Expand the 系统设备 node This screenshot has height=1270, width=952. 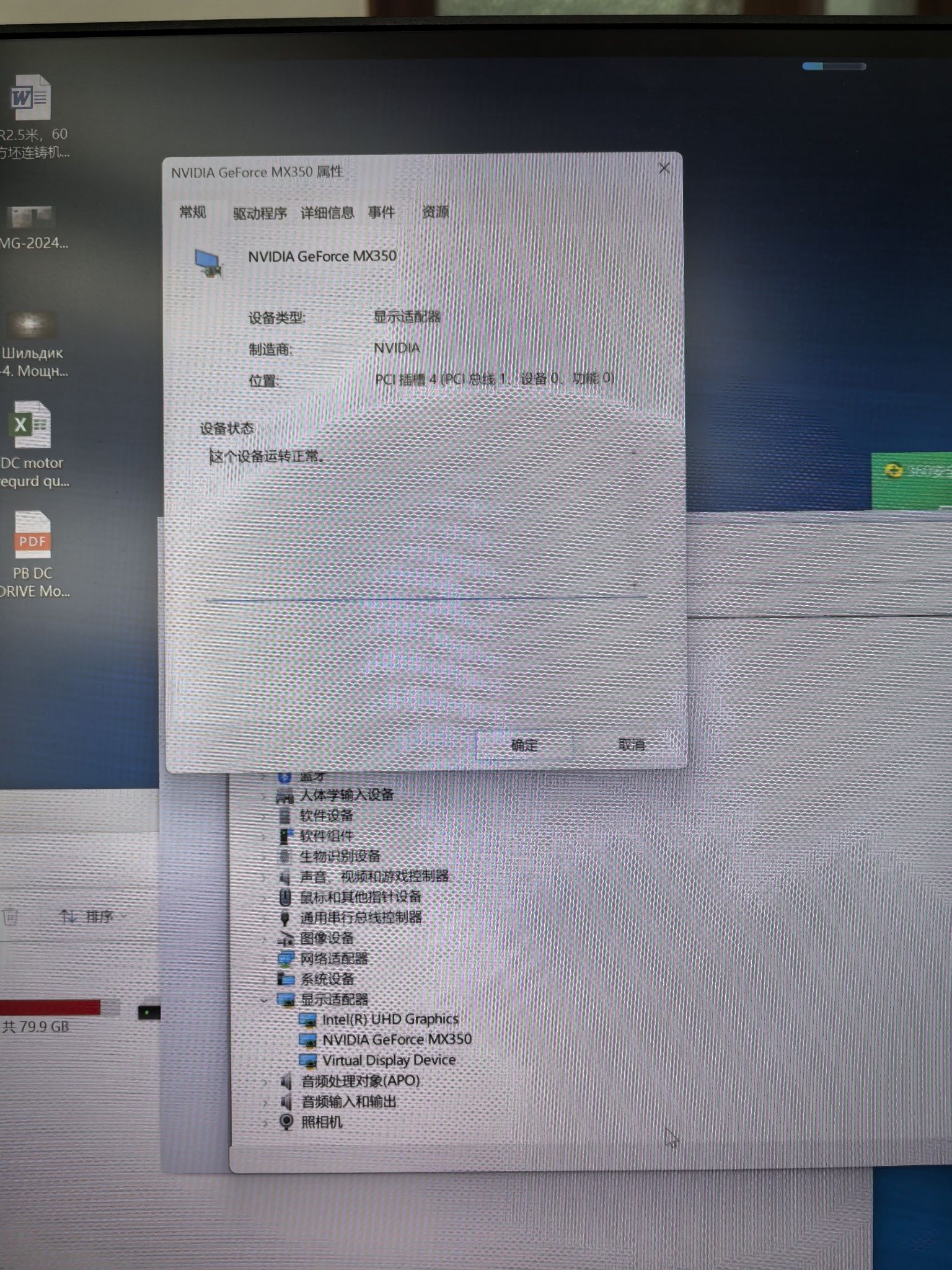click(x=264, y=980)
